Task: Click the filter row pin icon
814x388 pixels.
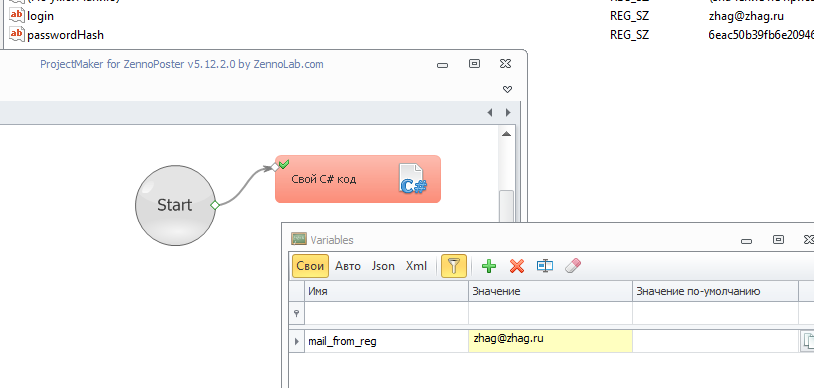Action: coord(296,313)
